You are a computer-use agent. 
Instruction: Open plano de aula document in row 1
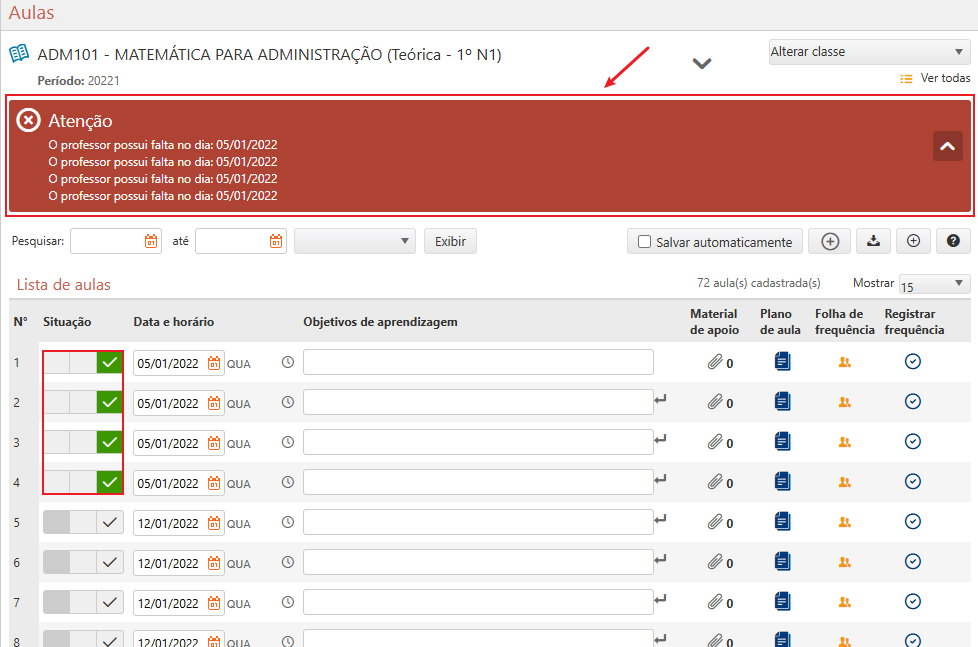[782, 361]
